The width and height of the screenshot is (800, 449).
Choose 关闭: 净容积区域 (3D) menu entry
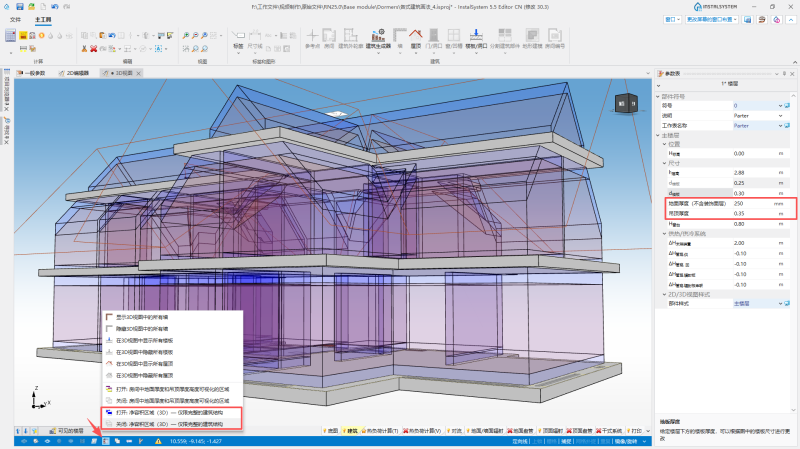[169, 424]
